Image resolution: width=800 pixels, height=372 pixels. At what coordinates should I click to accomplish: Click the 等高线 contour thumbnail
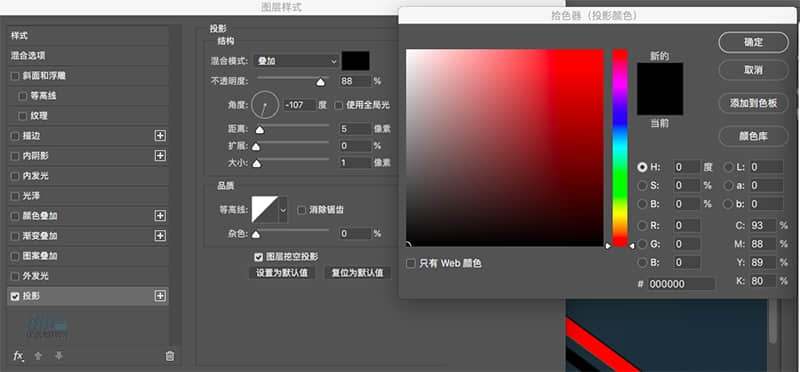[x=265, y=209]
